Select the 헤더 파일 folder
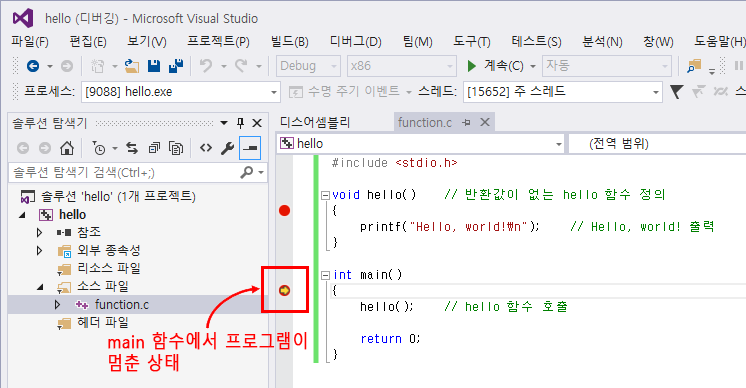The image size is (746, 388). (x=103, y=322)
